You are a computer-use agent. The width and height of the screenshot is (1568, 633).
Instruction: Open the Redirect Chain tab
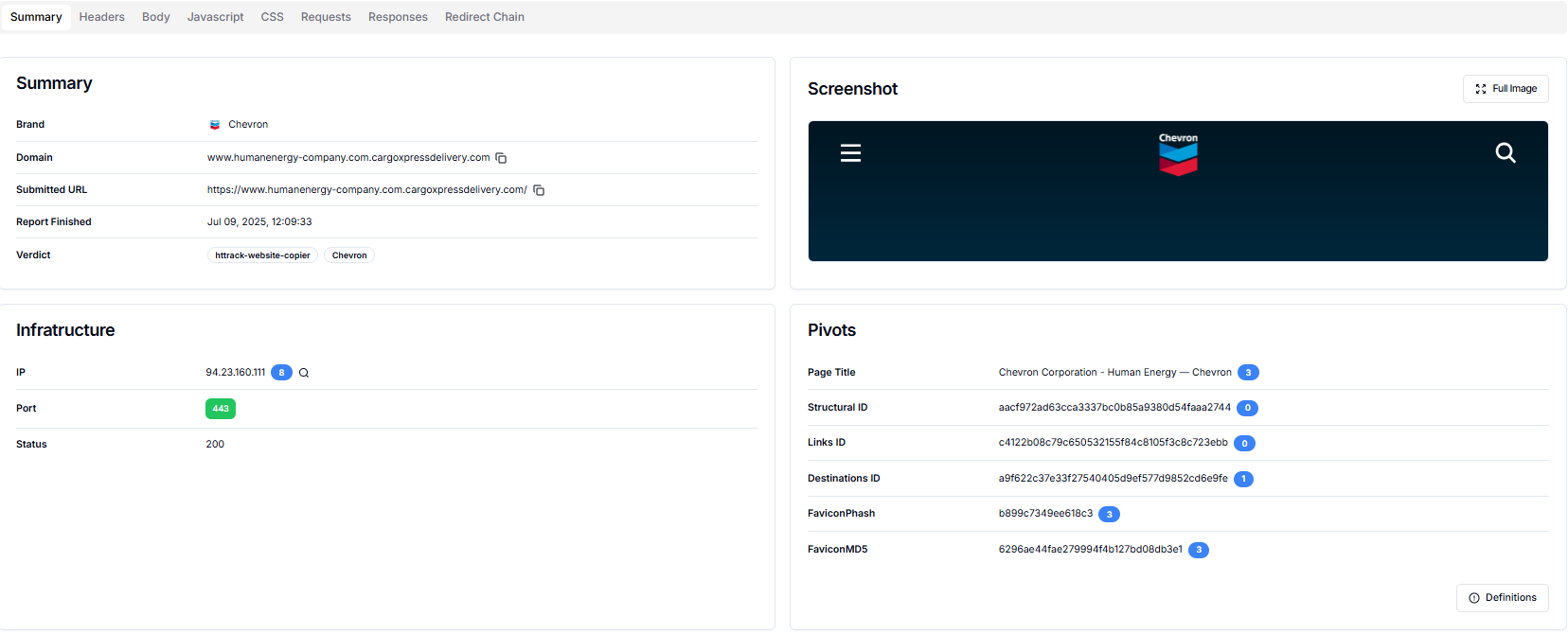tap(485, 17)
